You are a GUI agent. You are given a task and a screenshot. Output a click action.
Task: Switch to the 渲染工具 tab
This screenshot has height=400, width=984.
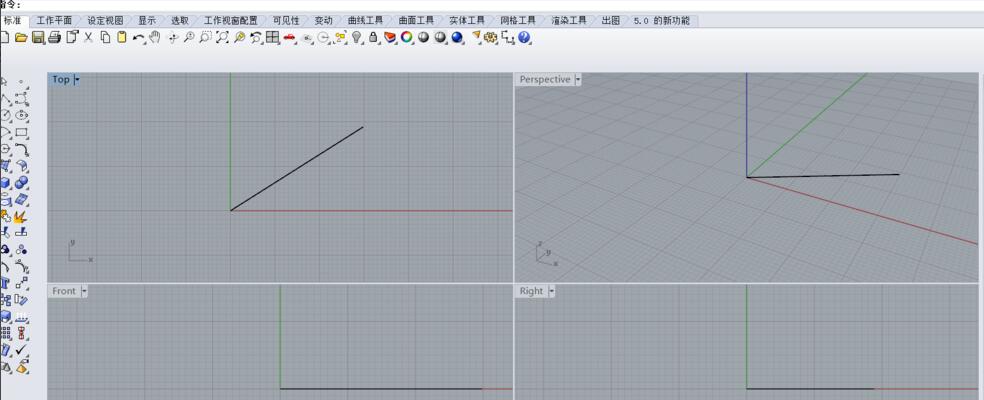pyautogui.click(x=569, y=21)
